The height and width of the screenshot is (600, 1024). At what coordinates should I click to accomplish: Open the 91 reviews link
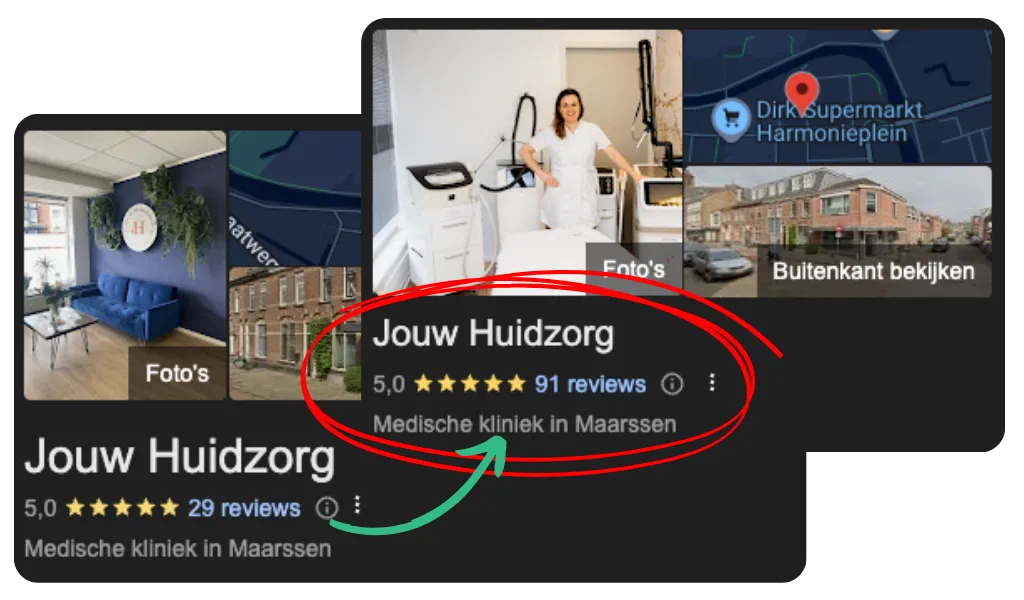(590, 384)
